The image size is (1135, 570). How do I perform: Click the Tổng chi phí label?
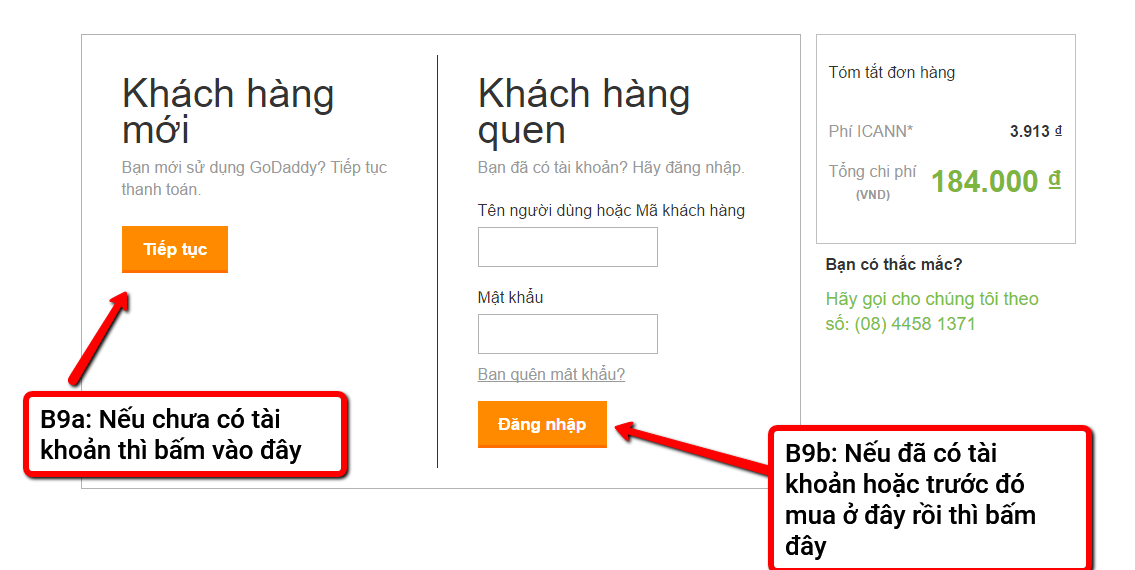872,172
